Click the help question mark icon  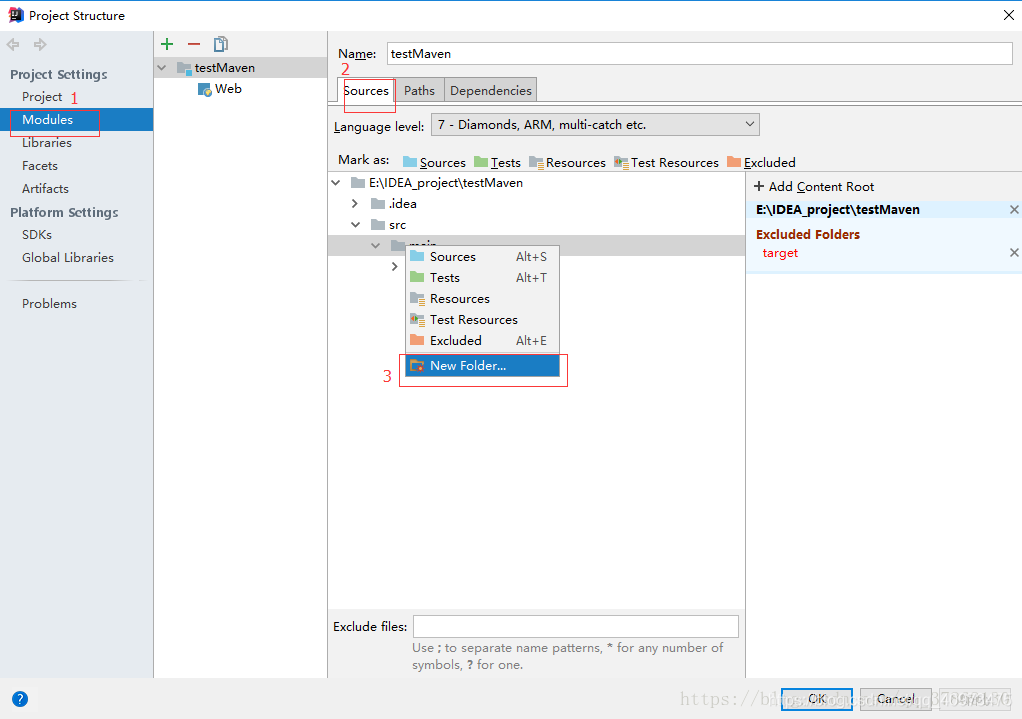20,699
